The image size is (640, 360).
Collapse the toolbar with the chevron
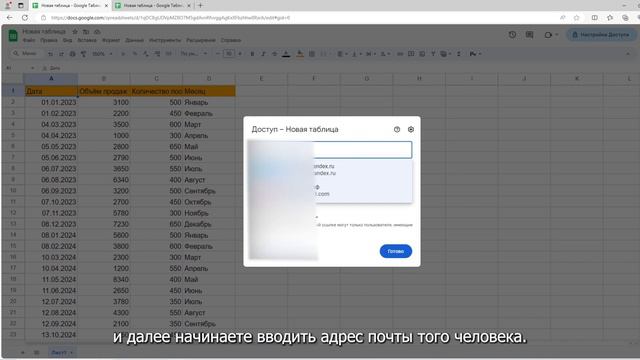(x=628, y=54)
